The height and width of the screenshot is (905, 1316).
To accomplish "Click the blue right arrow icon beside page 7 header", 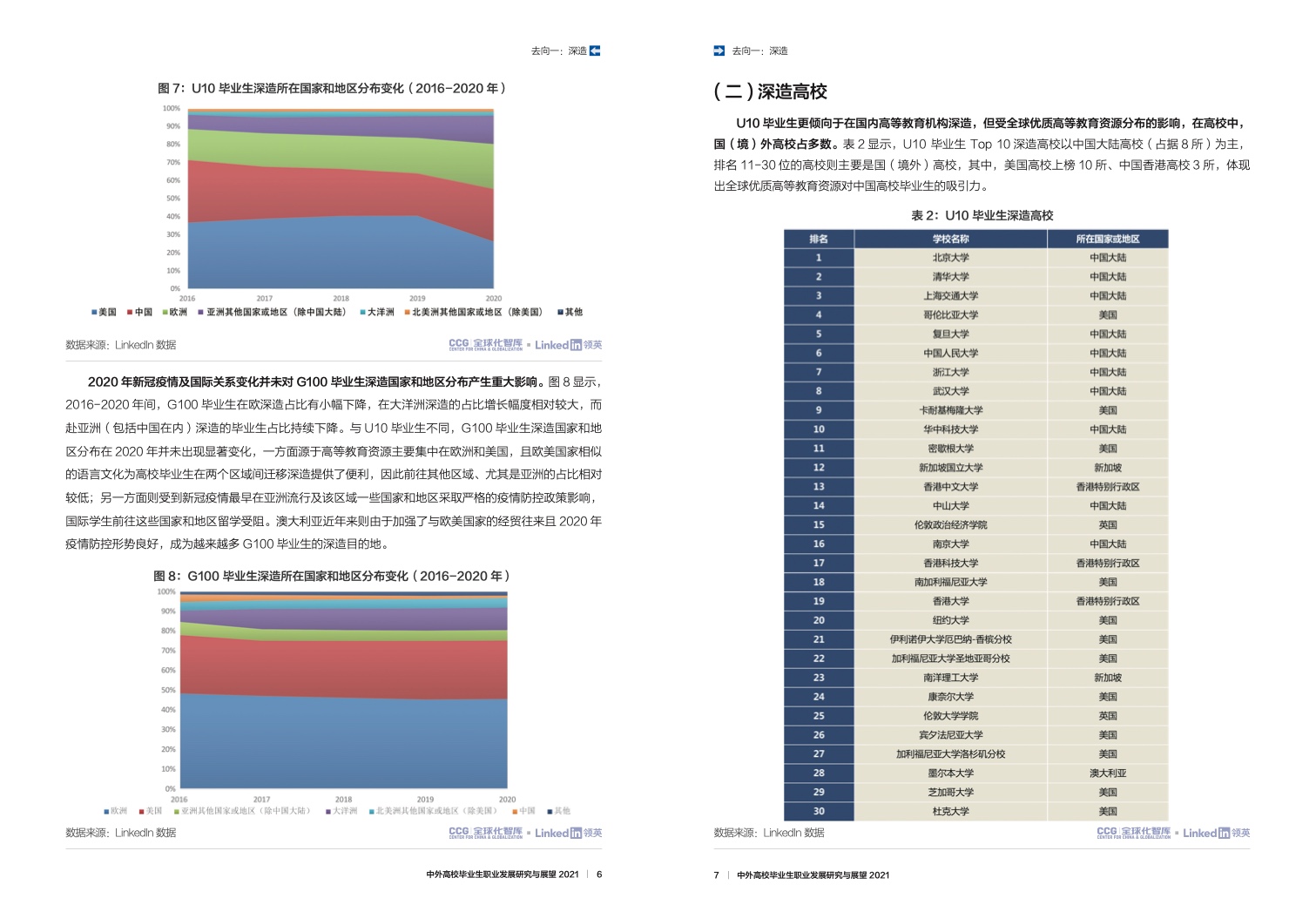I will (719, 51).
